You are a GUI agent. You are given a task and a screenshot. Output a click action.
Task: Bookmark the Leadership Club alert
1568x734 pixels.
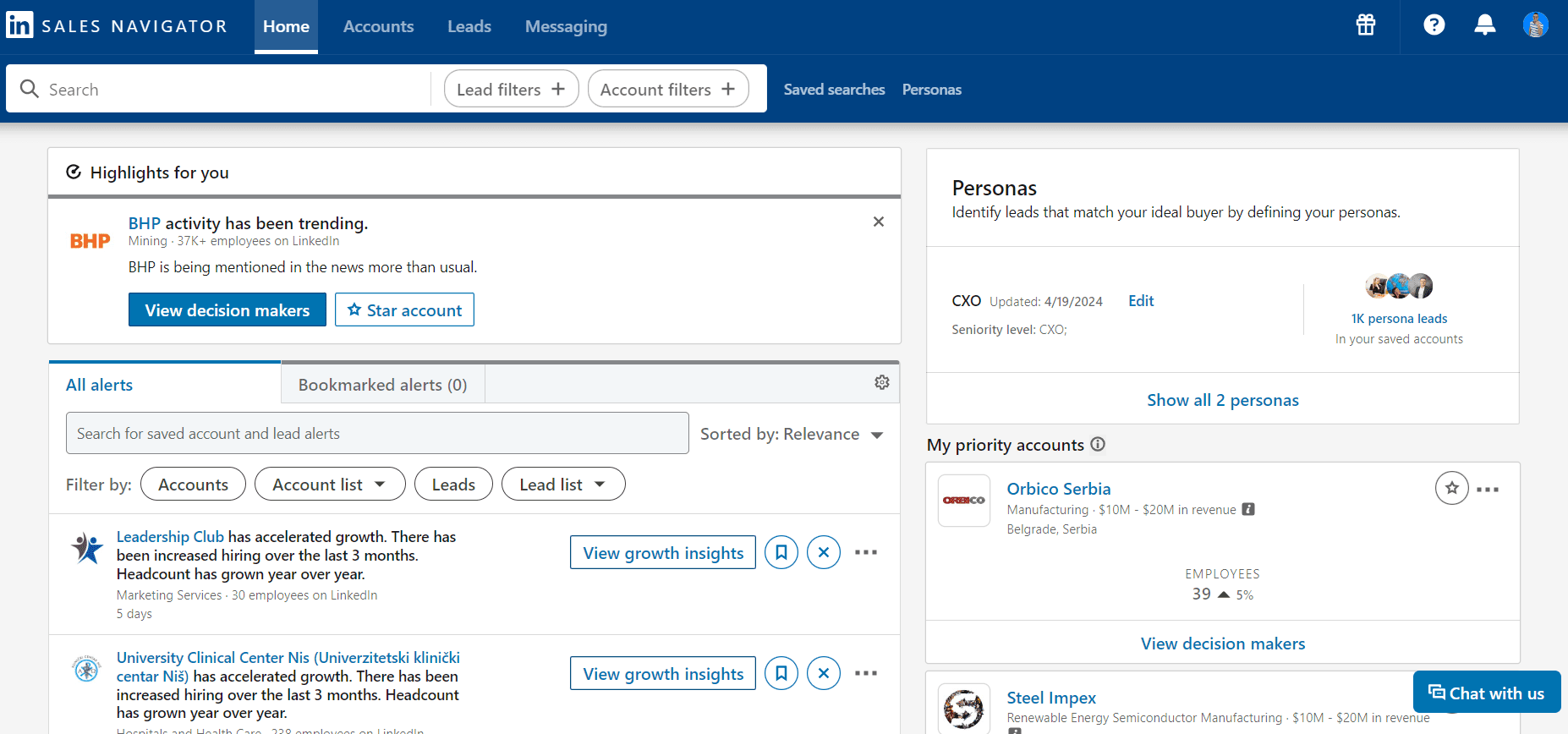point(781,552)
